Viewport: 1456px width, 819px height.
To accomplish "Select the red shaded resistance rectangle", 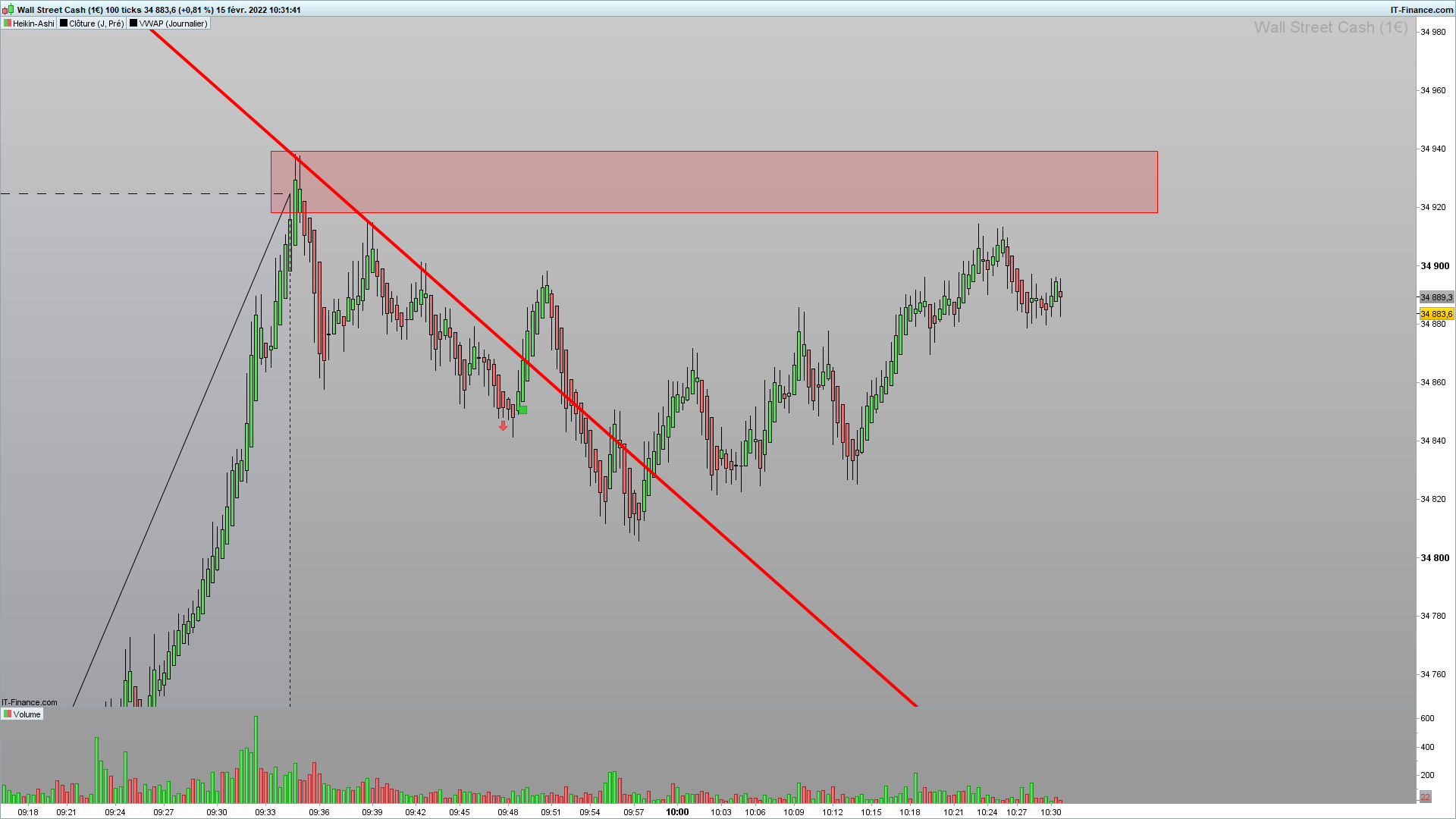I will (713, 182).
